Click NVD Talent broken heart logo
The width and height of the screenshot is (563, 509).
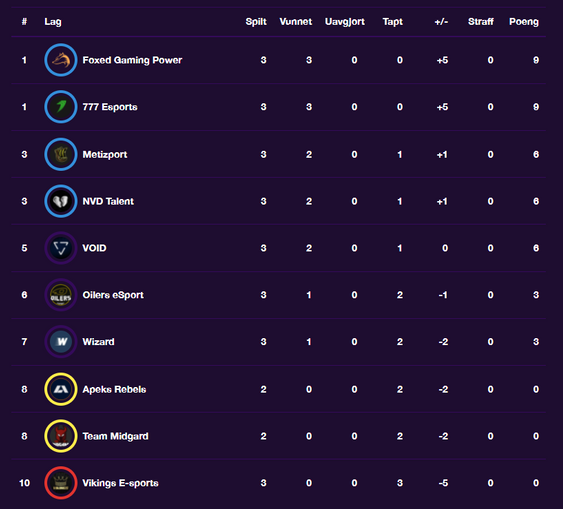[61, 201]
